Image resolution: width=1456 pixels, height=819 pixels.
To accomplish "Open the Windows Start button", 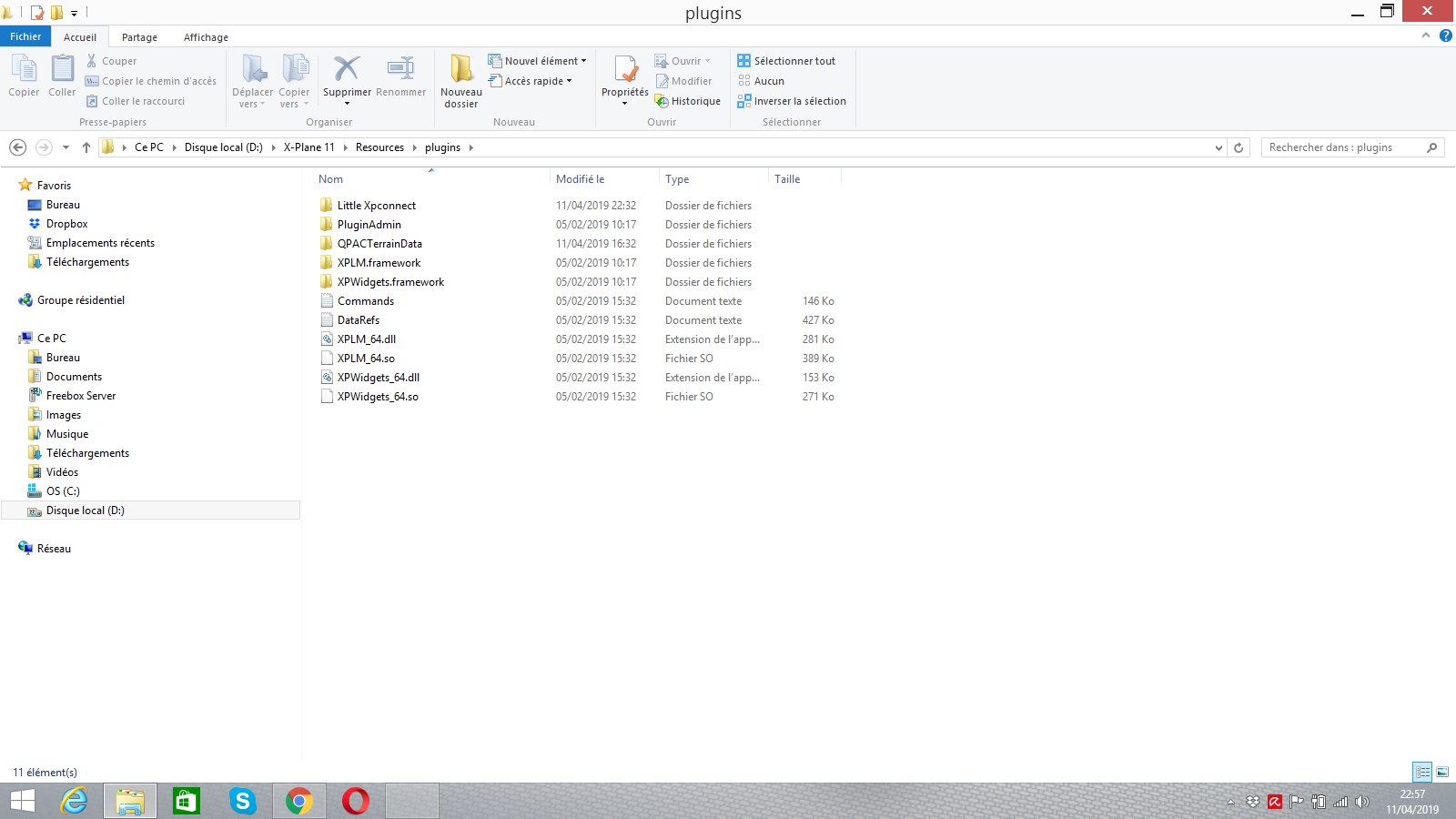I will [x=23, y=802].
